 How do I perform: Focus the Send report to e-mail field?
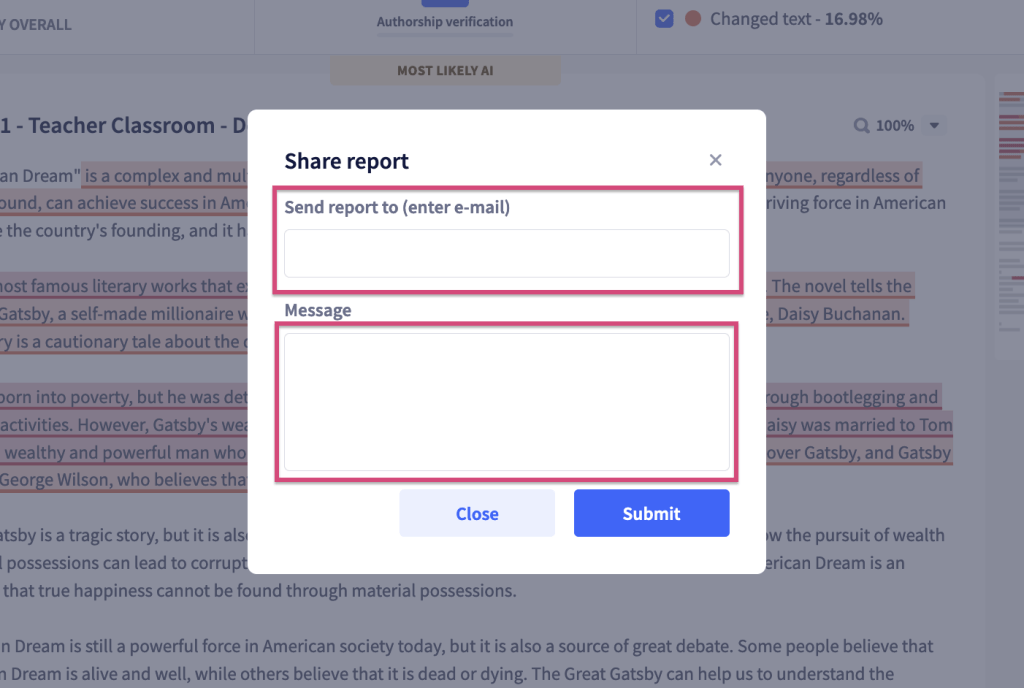[x=507, y=253]
